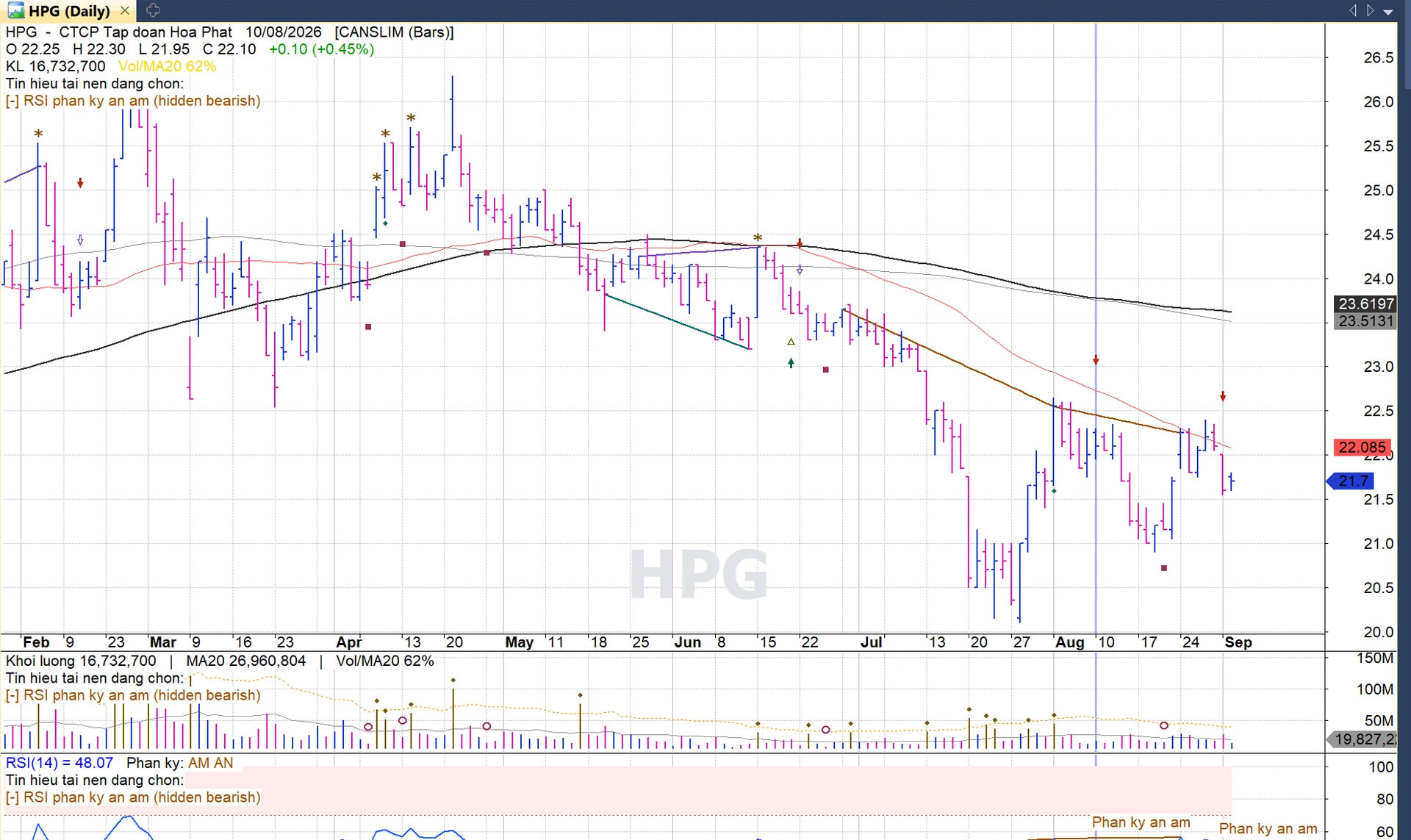
Task: Click "Tin hieu tai nen dang chon:" in price pane
Action: pos(95,84)
